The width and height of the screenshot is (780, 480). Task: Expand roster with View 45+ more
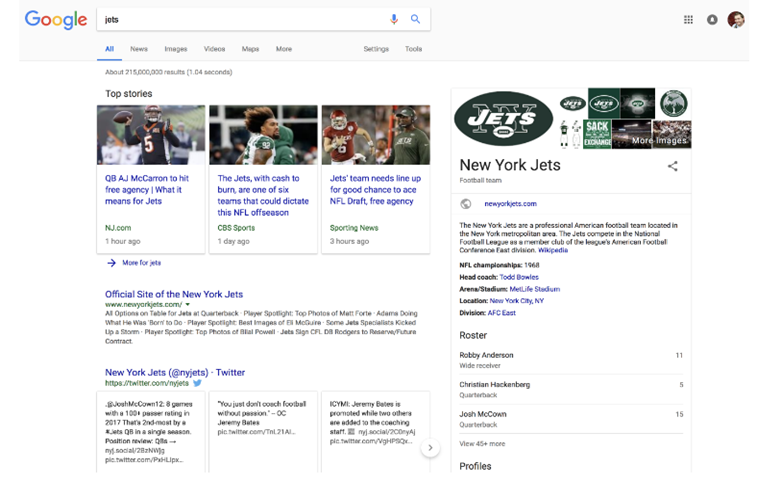pos(482,444)
